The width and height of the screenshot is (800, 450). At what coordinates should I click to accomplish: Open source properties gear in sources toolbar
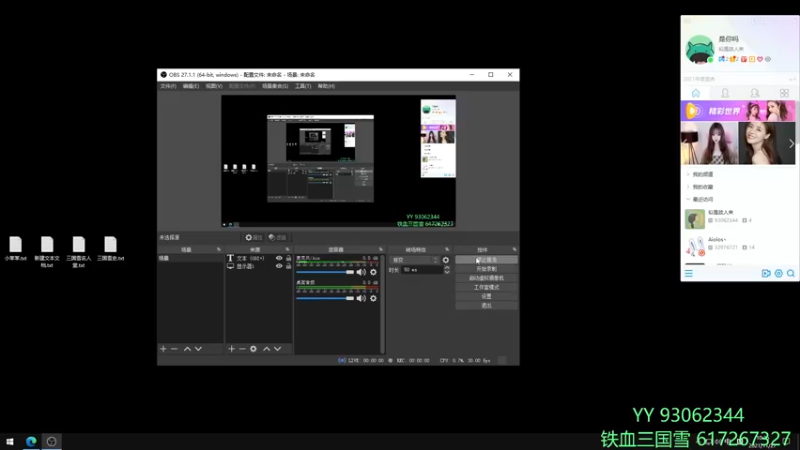[x=254, y=349]
